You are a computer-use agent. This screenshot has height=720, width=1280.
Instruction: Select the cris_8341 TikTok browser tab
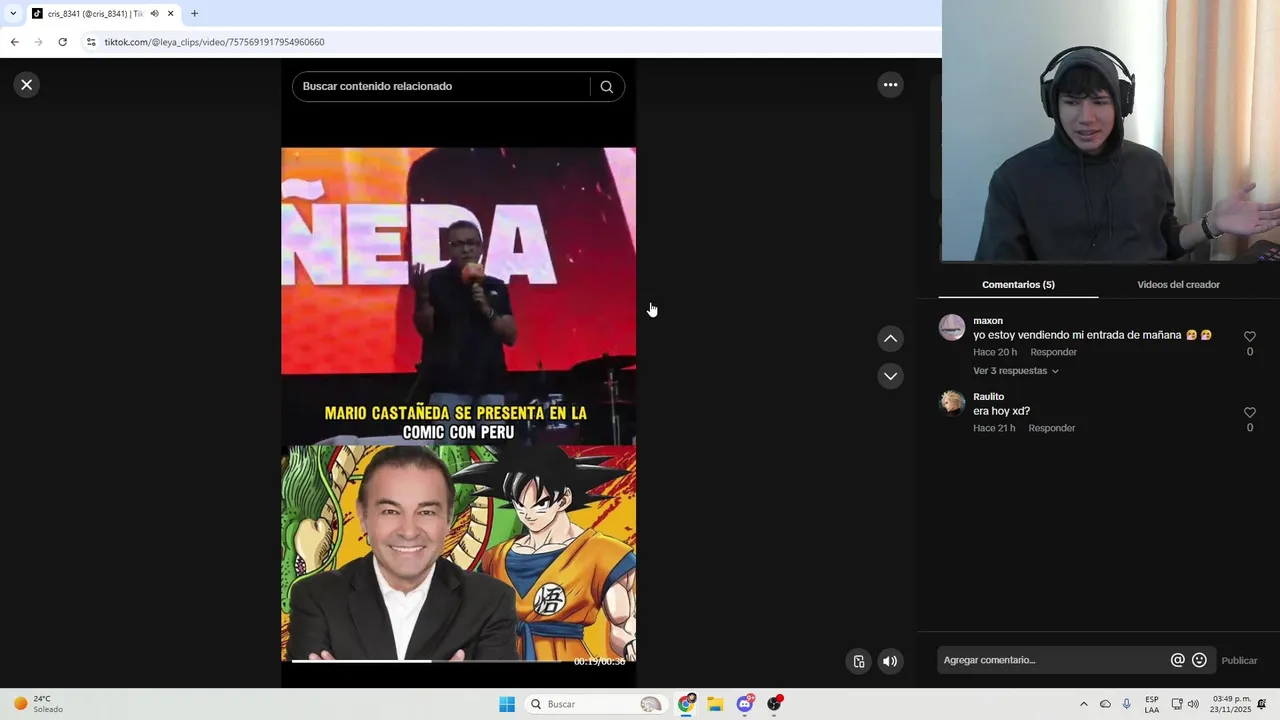[x=95, y=14]
